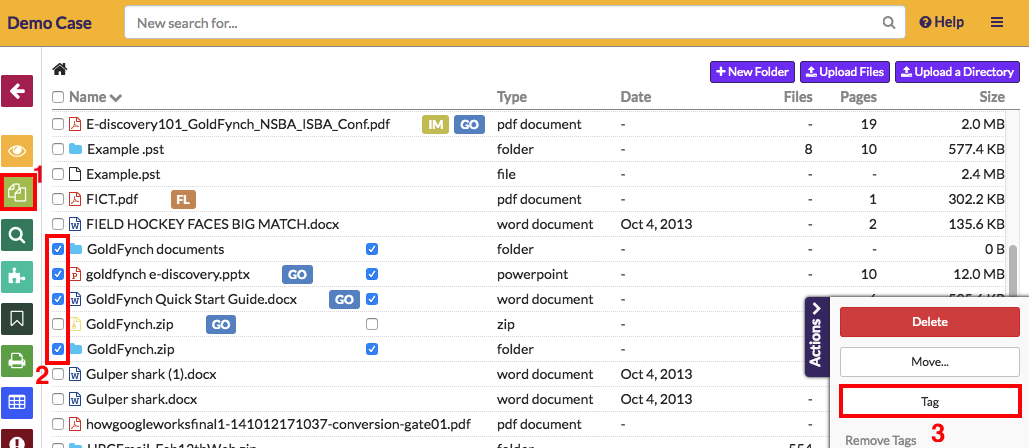Screen dimensions: 1029x448
Task: Click the Word icon of FIELD HOCKEY document
Action: [75, 224]
